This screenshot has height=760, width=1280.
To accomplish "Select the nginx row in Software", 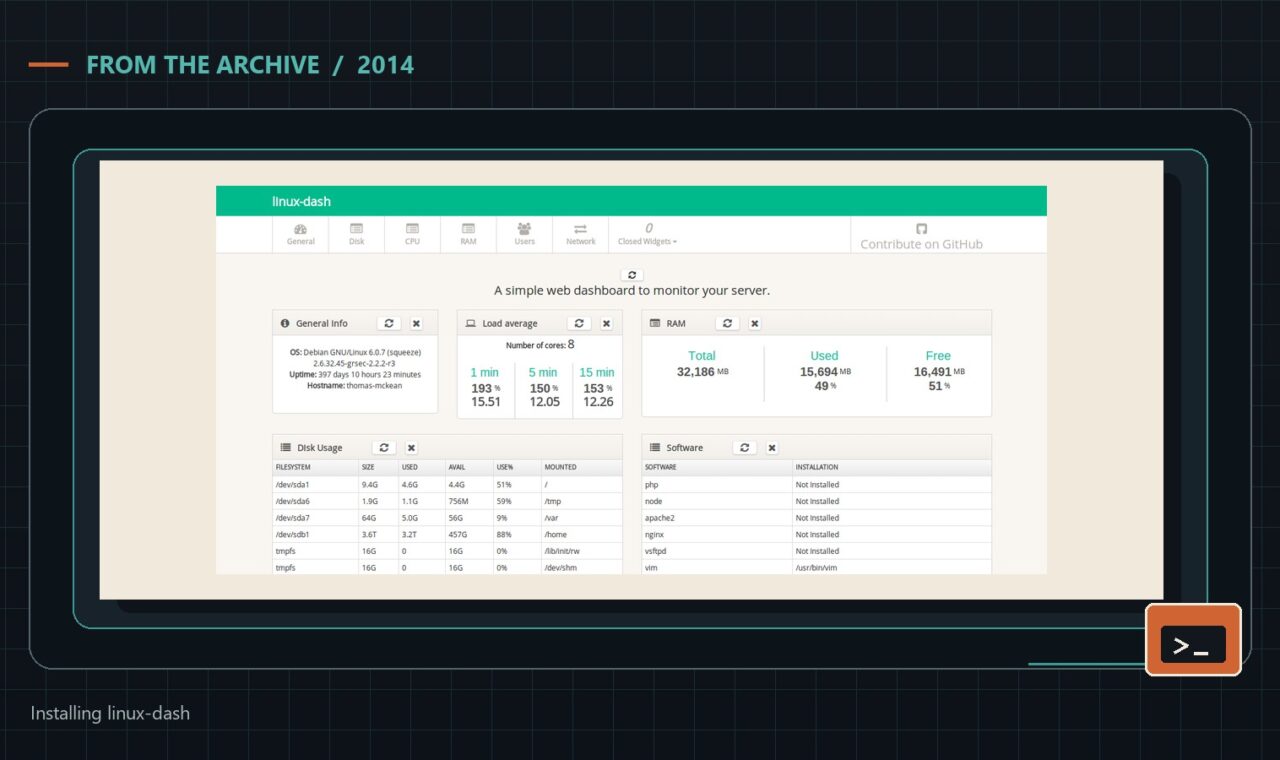I will 817,534.
